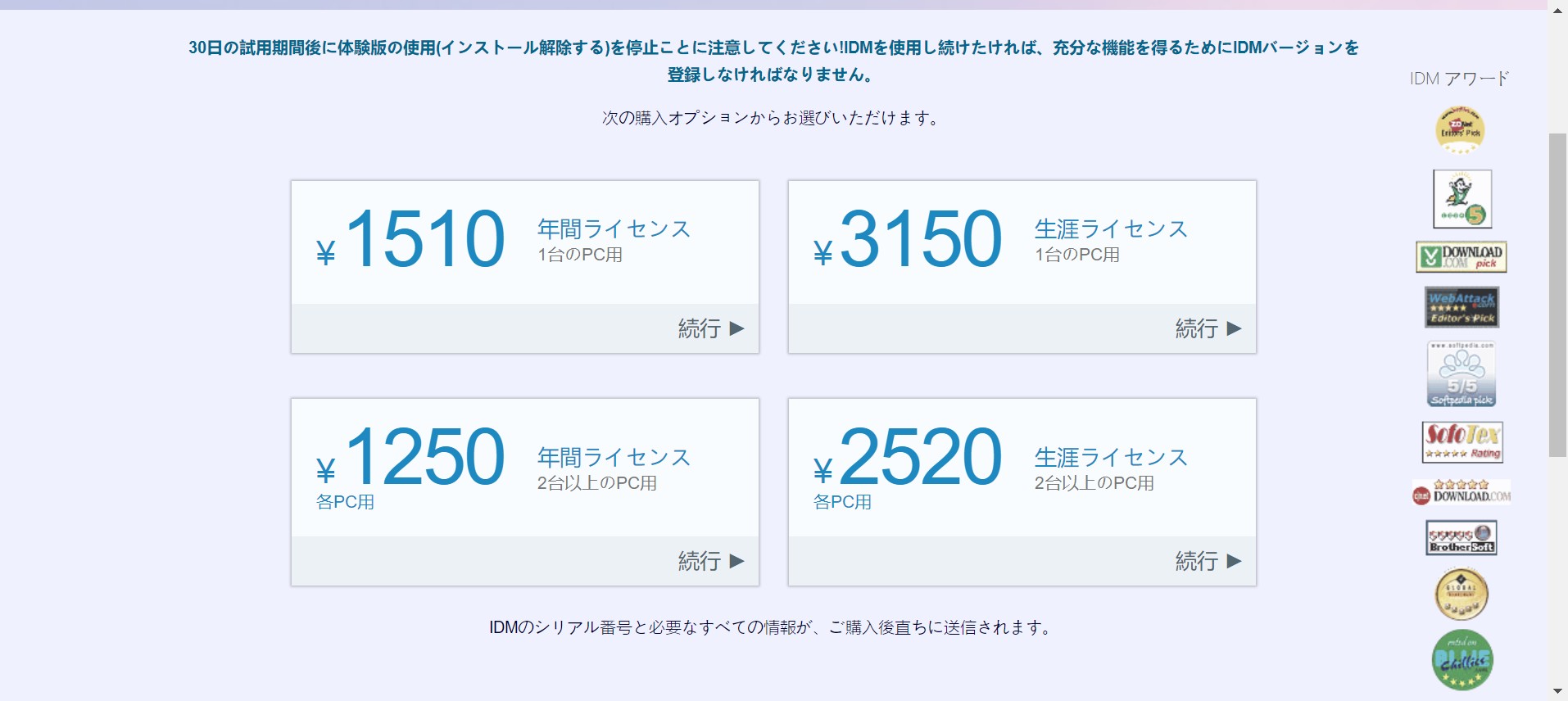Click the Download.com pick award badge
The height and width of the screenshot is (701, 1568).
coord(1462,257)
